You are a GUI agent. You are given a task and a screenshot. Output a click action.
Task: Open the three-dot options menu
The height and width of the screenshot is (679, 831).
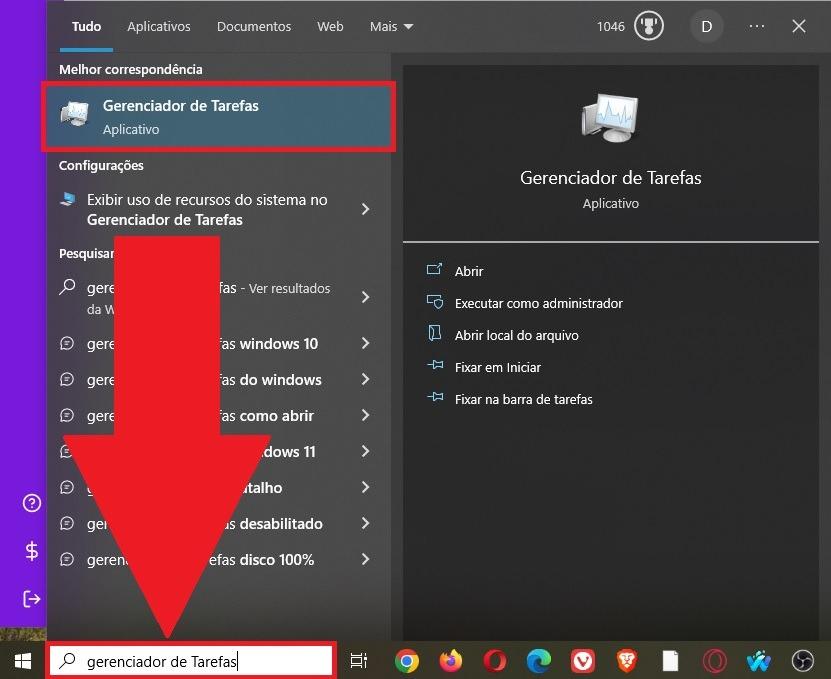pos(757,27)
